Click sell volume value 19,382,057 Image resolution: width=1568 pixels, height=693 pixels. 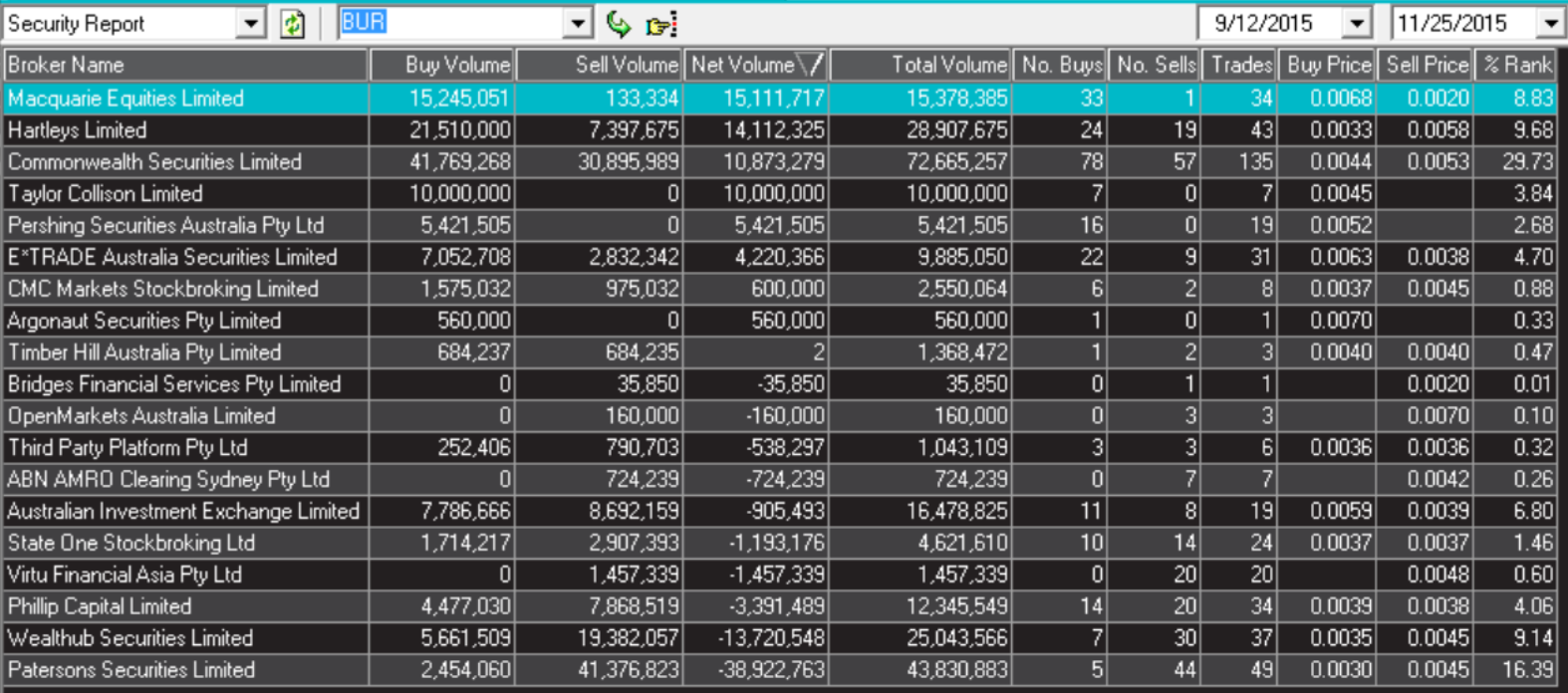click(629, 638)
